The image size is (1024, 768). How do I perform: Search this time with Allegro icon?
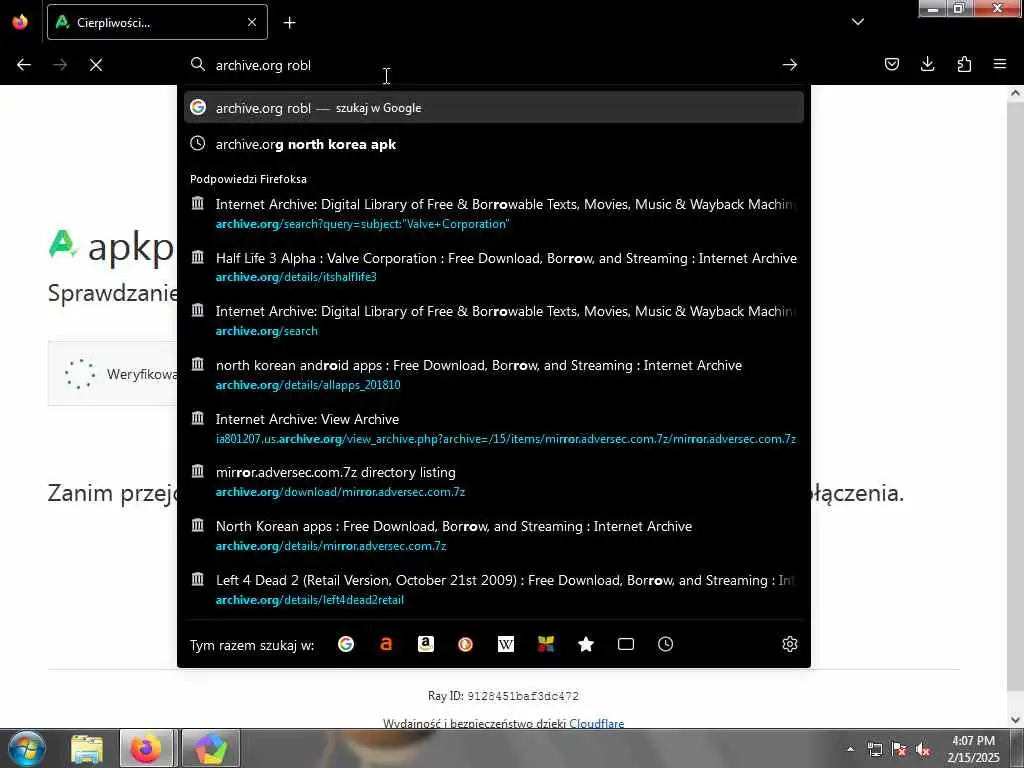point(386,645)
